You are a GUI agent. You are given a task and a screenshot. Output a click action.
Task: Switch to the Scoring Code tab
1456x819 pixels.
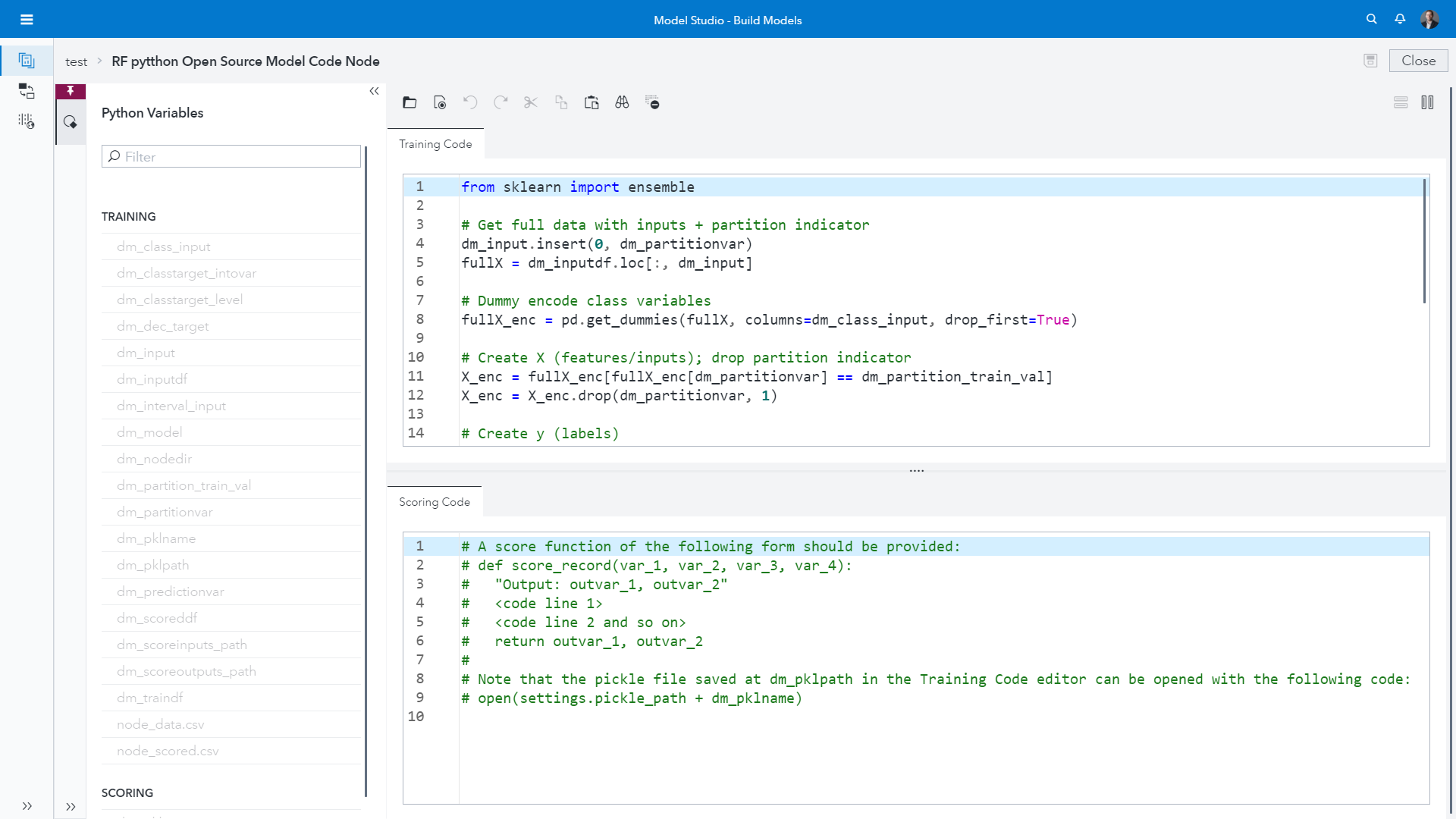[x=434, y=501]
